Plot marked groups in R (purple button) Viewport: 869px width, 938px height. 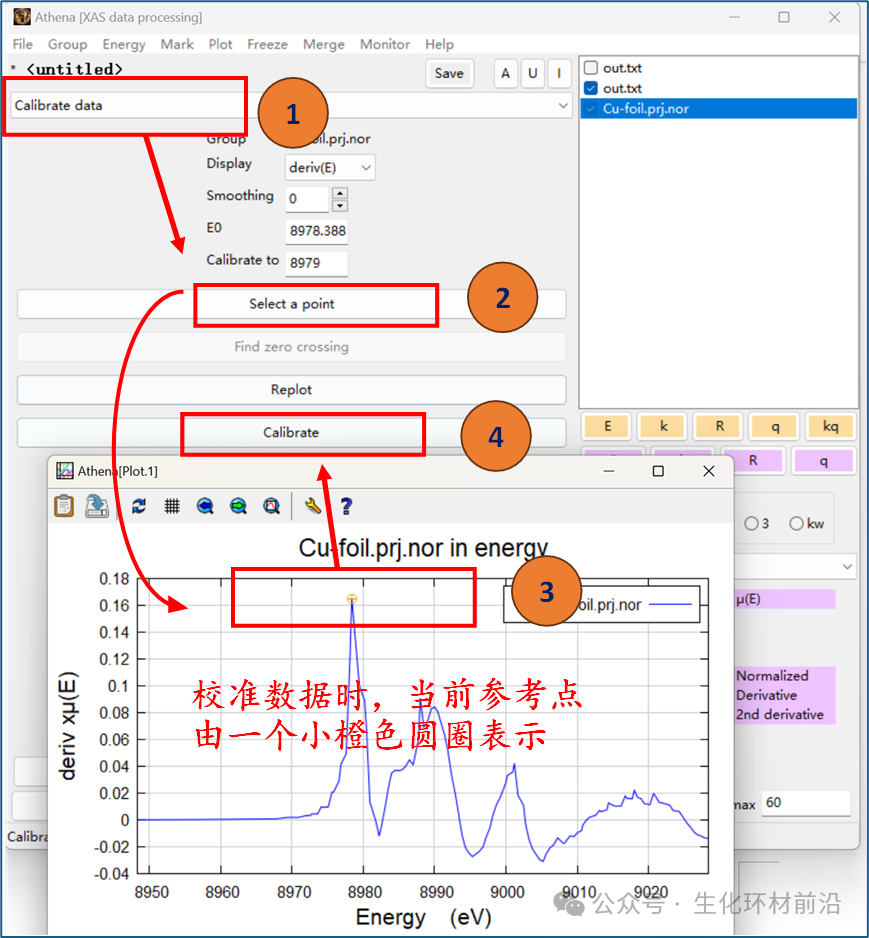coord(753,461)
